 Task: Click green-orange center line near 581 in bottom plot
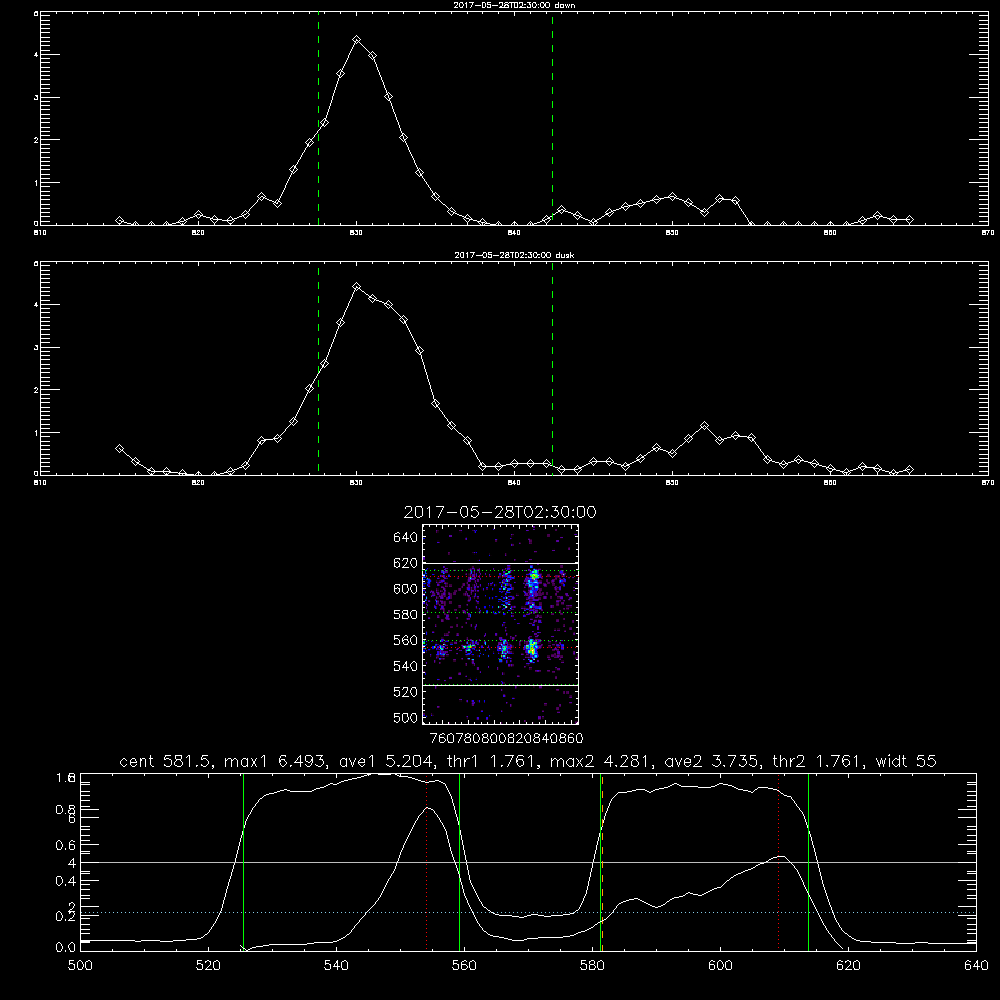pos(601,862)
